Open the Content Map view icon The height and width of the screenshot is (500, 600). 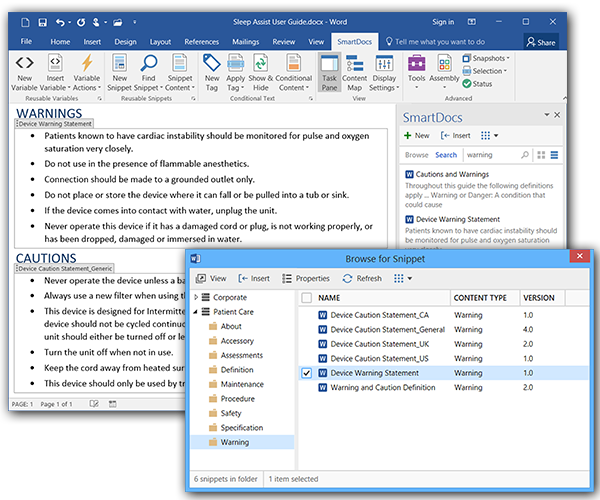click(x=355, y=63)
